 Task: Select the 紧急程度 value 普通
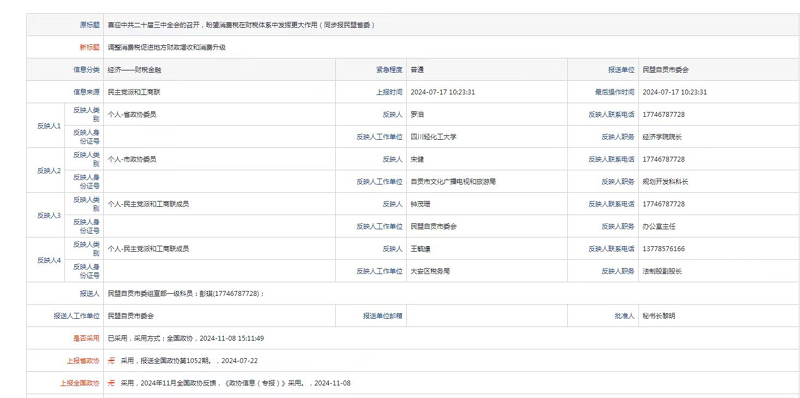click(x=417, y=70)
